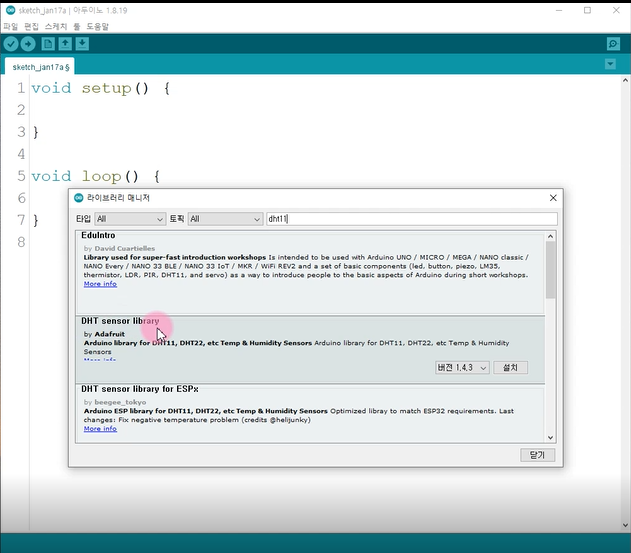Select the EduIntro library entry title
Screen dimensions: 631x553
click(x=98, y=235)
